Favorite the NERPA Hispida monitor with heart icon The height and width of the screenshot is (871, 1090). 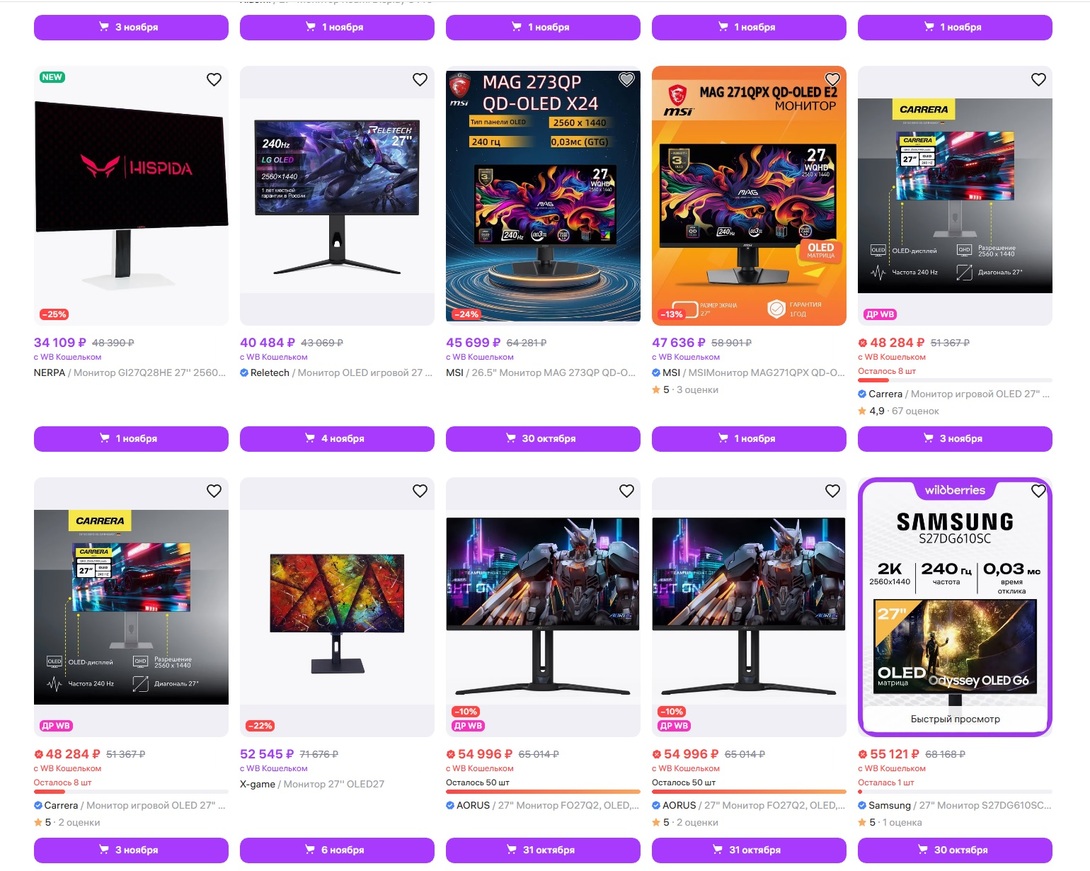(214, 79)
